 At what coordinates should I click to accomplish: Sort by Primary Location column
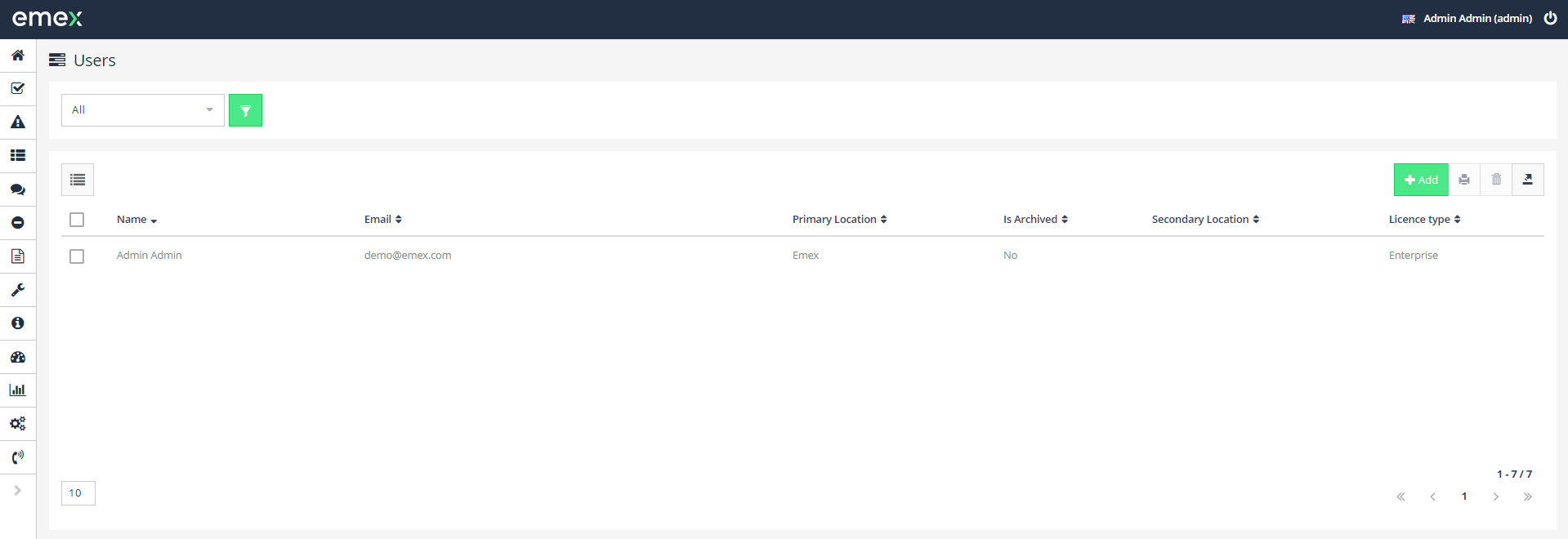(x=840, y=220)
